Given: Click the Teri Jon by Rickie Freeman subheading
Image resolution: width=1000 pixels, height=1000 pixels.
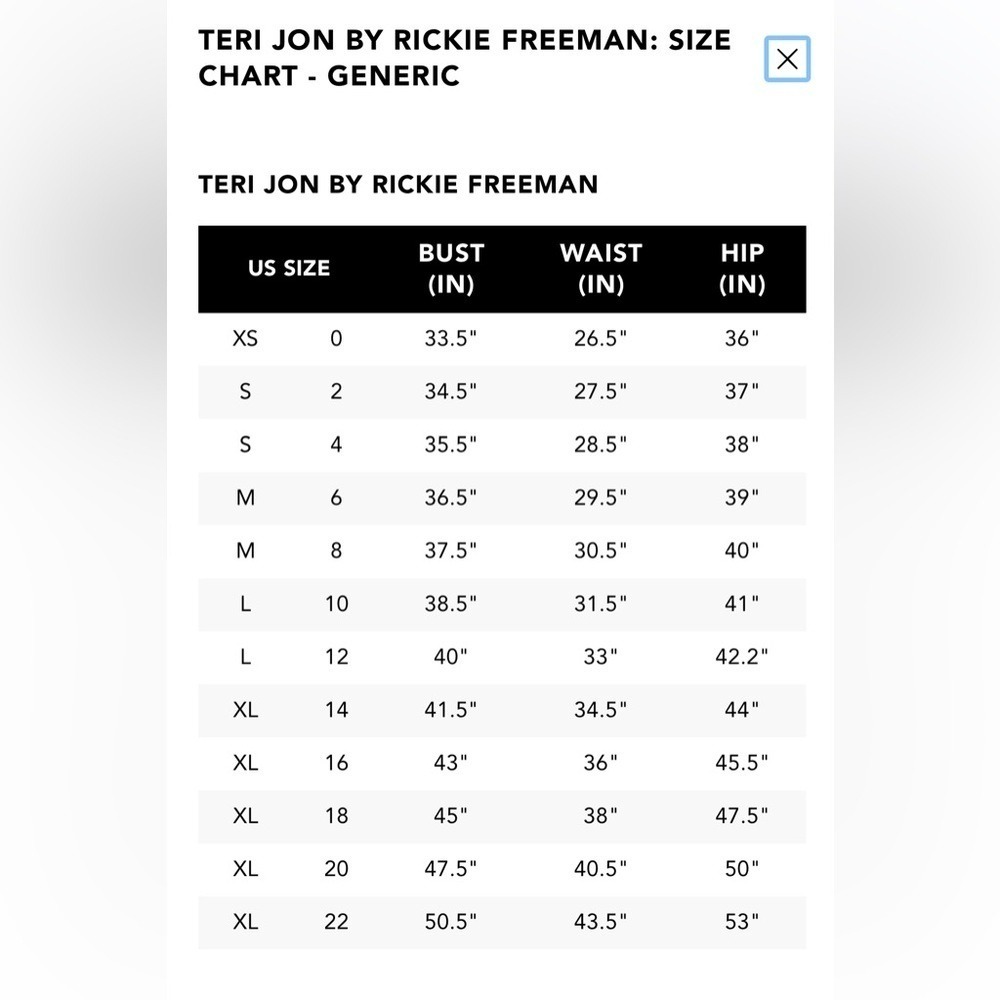Looking at the screenshot, I should (x=398, y=185).
